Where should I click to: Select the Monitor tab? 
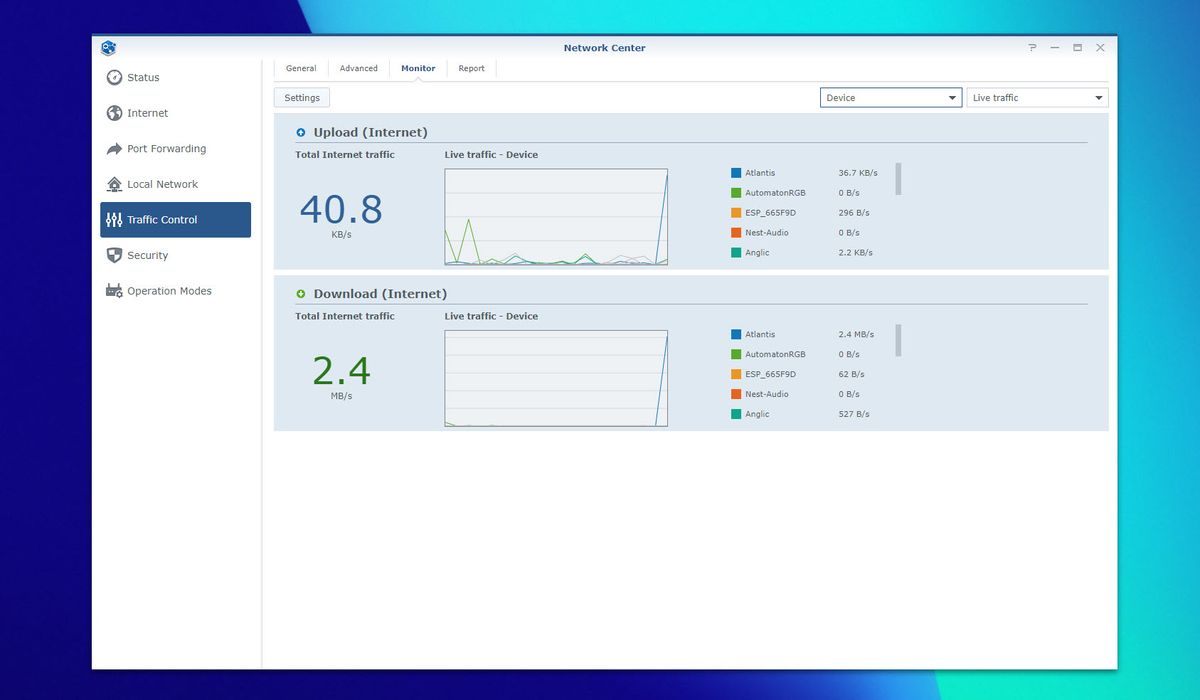(418, 69)
